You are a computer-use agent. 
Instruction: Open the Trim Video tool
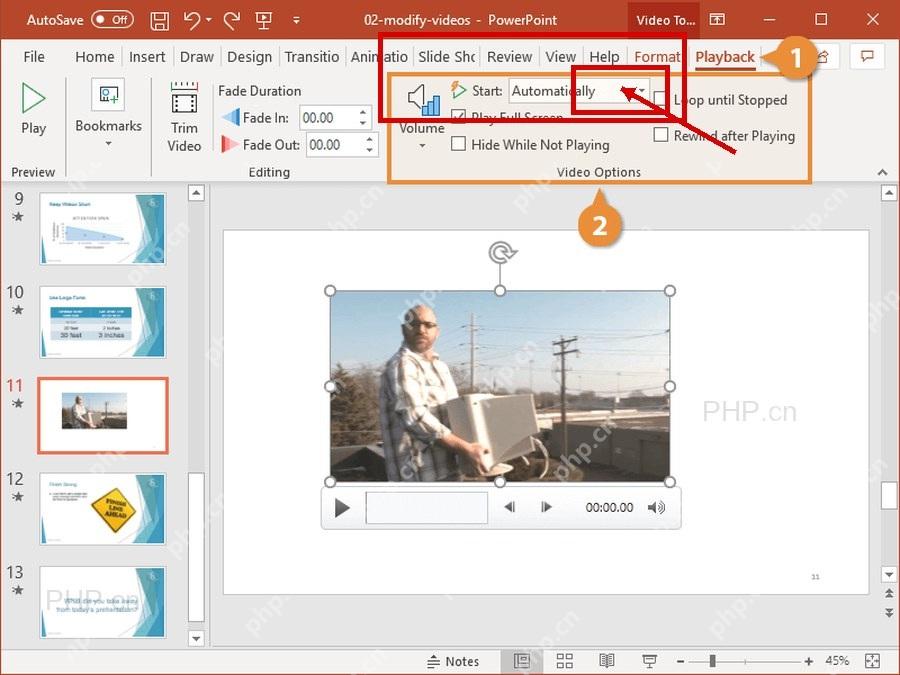pyautogui.click(x=184, y=118)
